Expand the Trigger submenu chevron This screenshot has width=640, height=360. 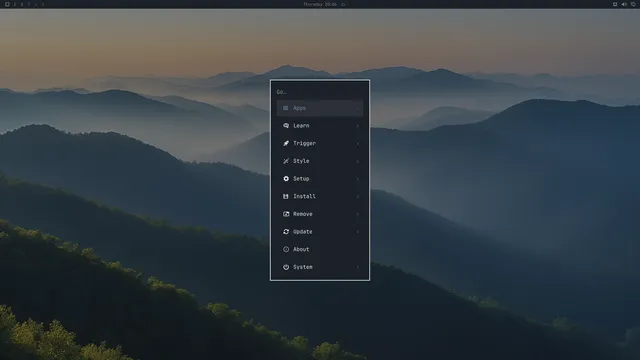[x=358, y=144]
